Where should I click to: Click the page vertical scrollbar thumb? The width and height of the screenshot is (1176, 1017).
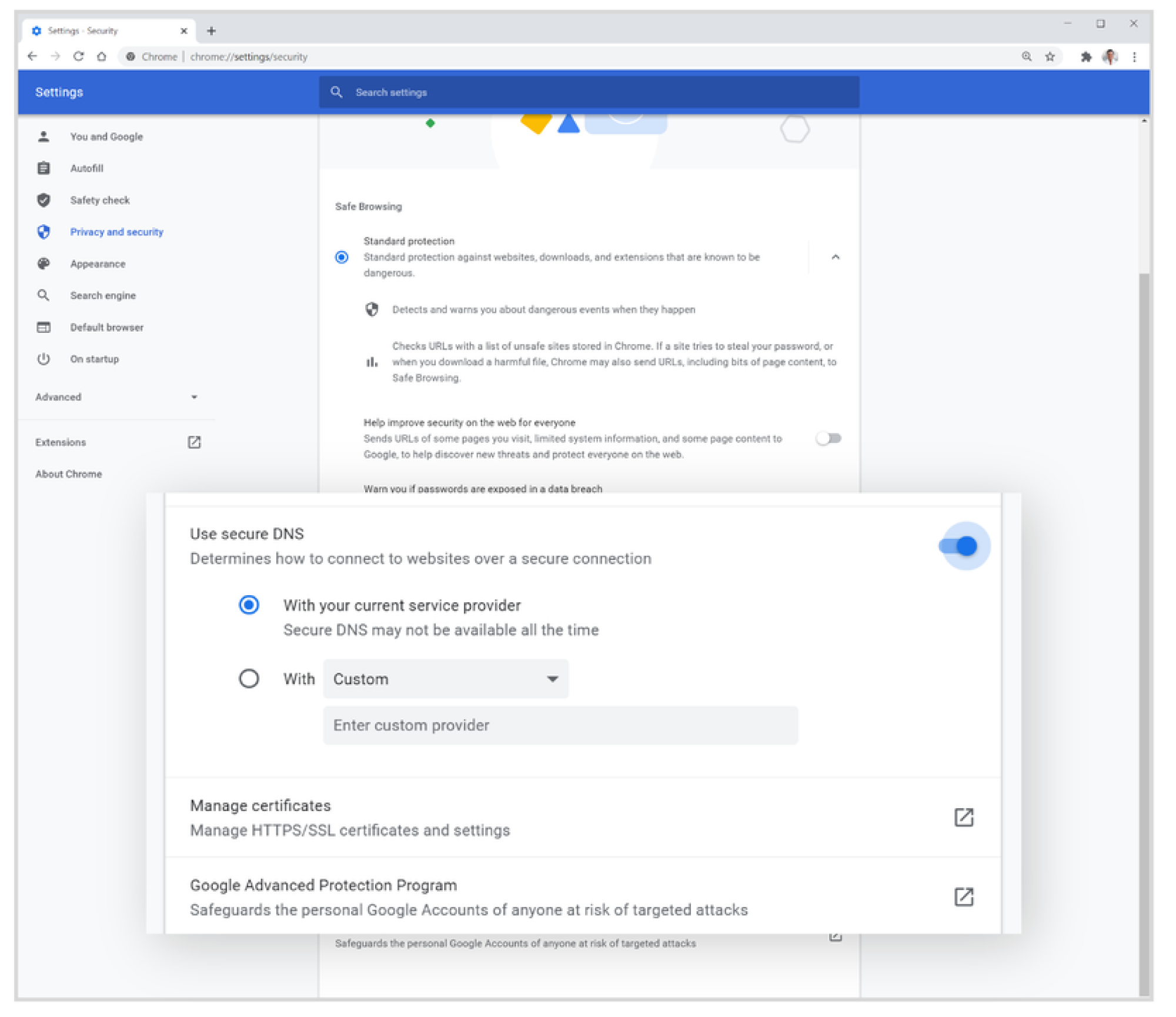[1143, 635]
